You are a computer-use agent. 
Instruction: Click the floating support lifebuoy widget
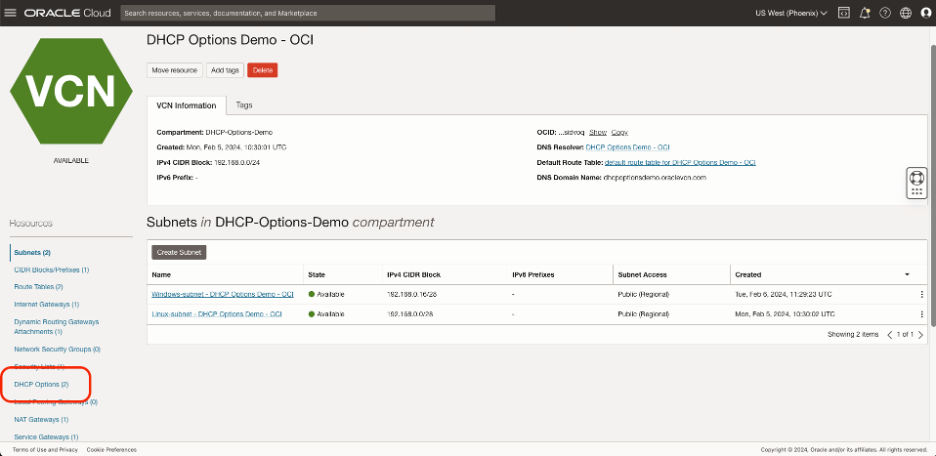(x=915, y=184)
